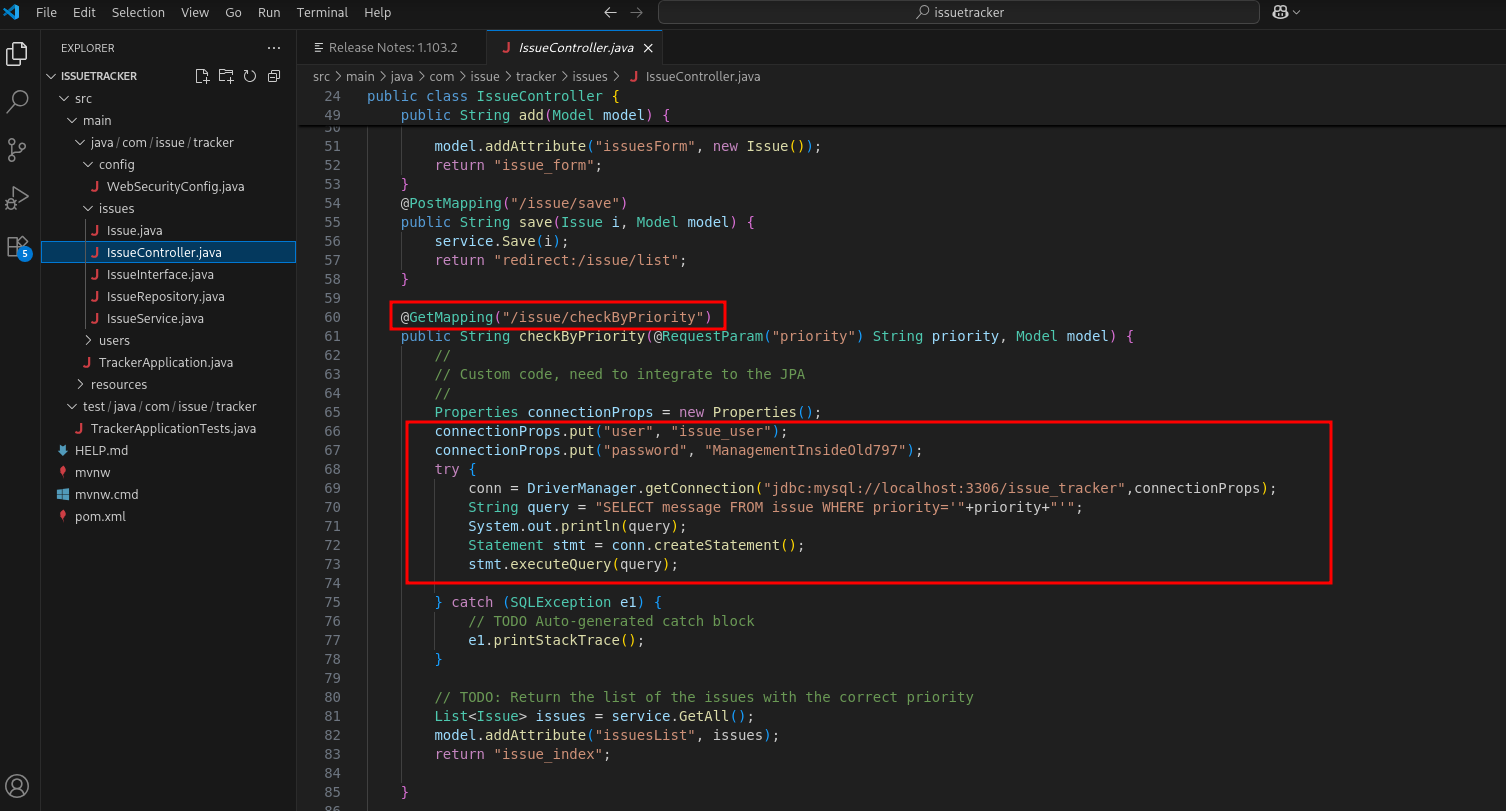Open the Run and Debug view
The image size is (1506, 811).
tap(17, 197)
